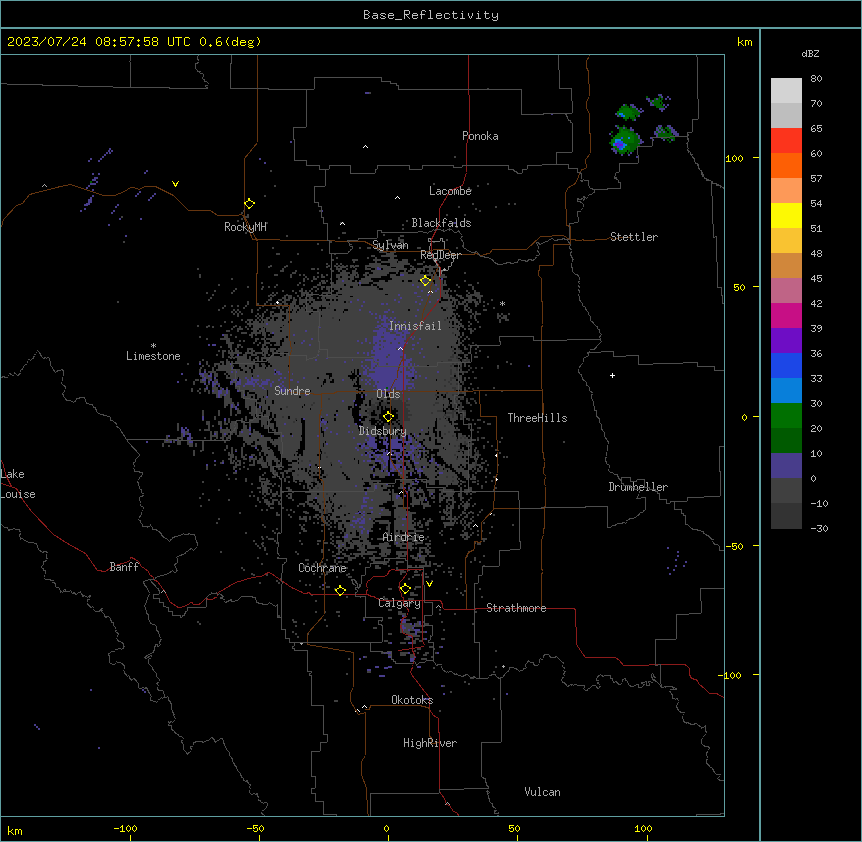Click the Base_Reflectivity title
The width and height of the screenshot is (862, 842).
click(431, 15)
